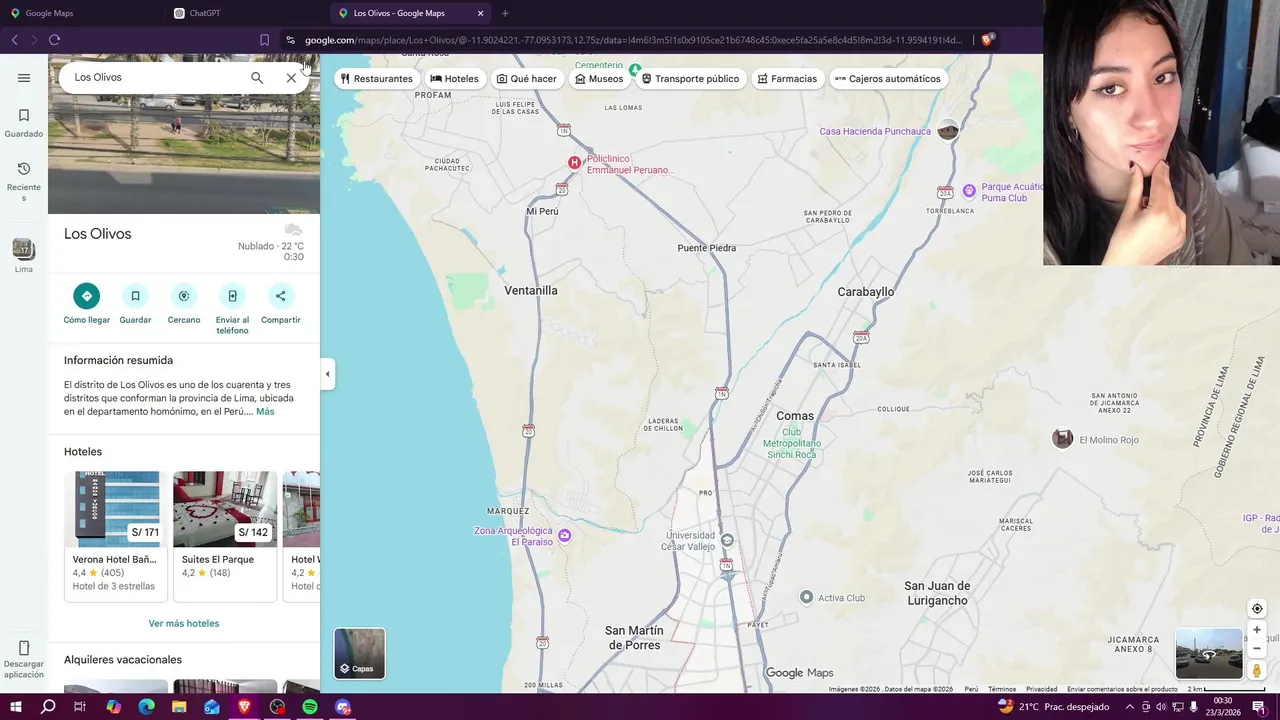
Task: Select the Street View pegman
Action: point(1257,671)
